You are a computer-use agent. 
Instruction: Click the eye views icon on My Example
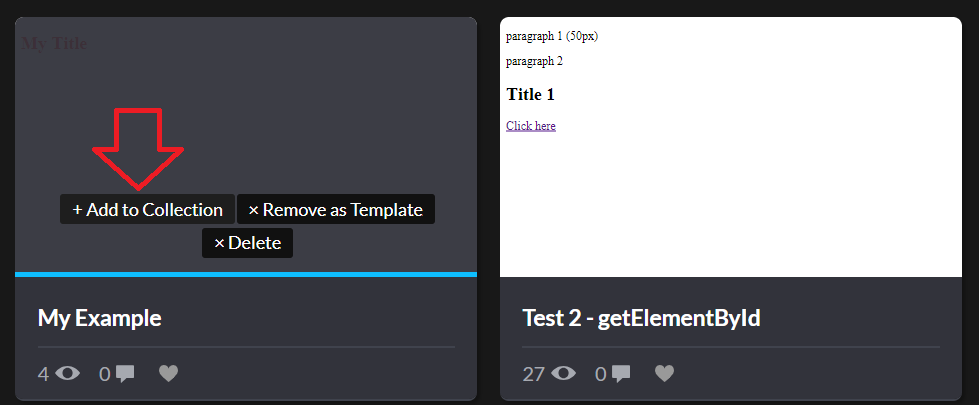(67, 373)
